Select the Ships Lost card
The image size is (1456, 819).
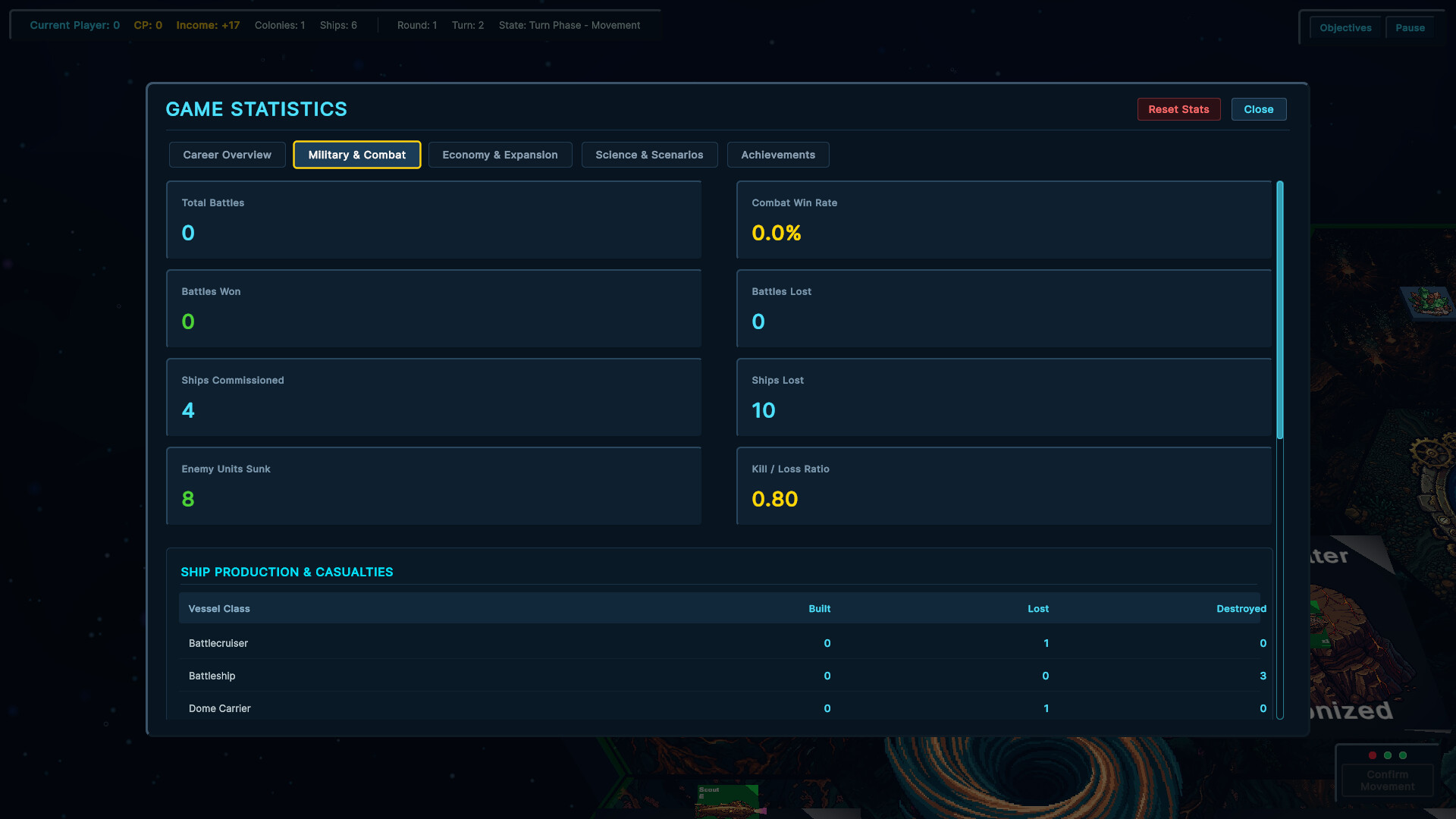pos(1004,397)
